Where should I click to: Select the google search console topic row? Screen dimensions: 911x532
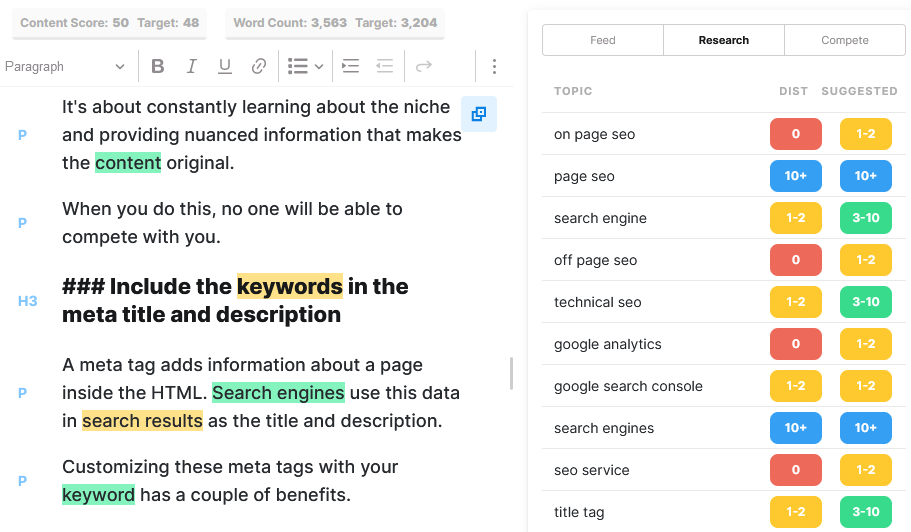(628, 386)
